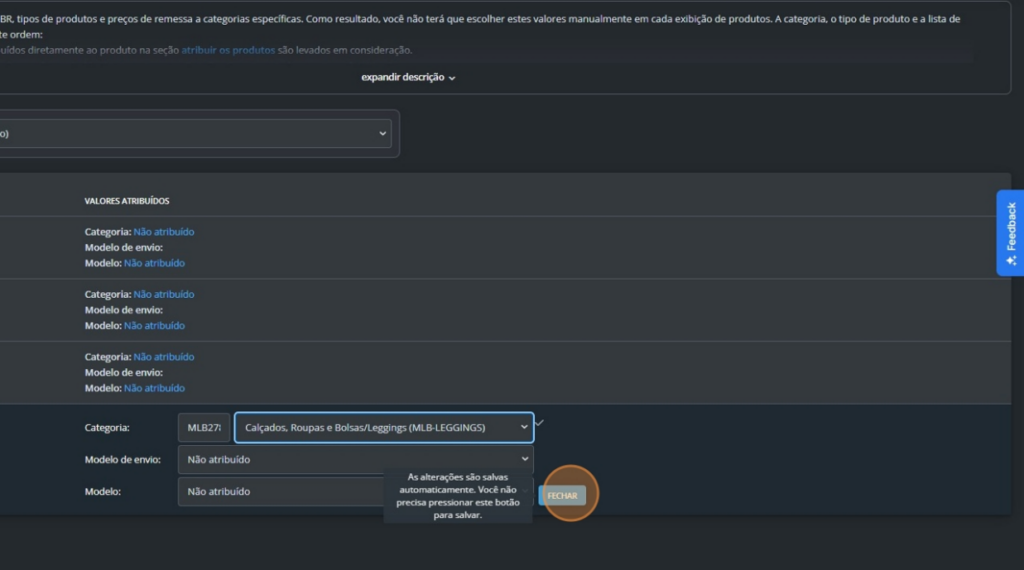Expand the description via expandir descrição
The width and height of the screenshot is (1024, 570).
402,77
